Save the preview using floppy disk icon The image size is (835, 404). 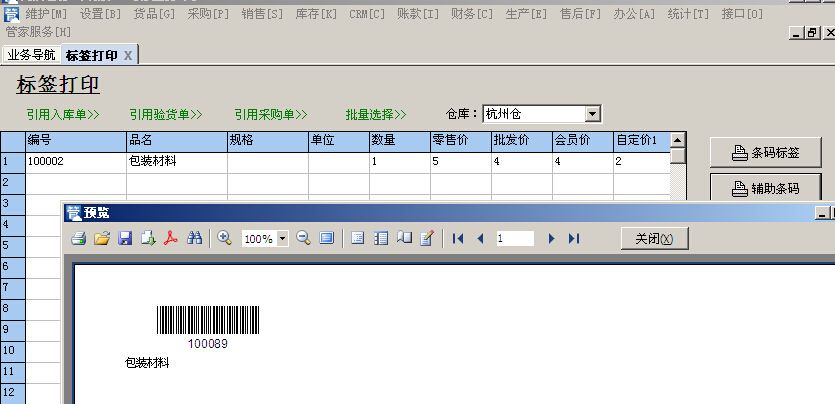coord(125,238)
